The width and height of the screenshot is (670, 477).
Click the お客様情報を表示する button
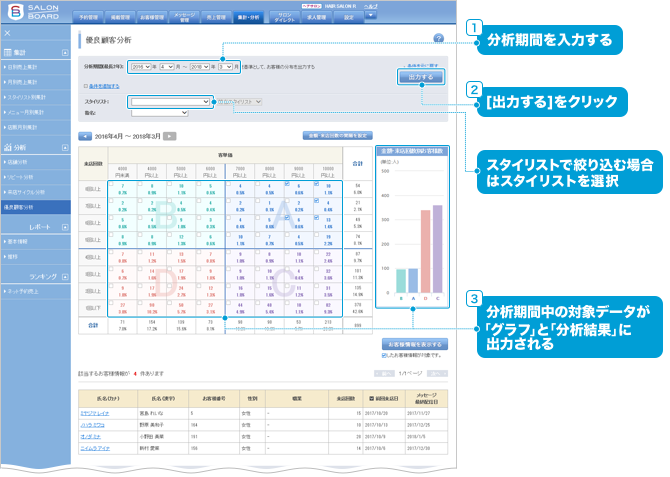pyautogui.click(x=415, y=344)
